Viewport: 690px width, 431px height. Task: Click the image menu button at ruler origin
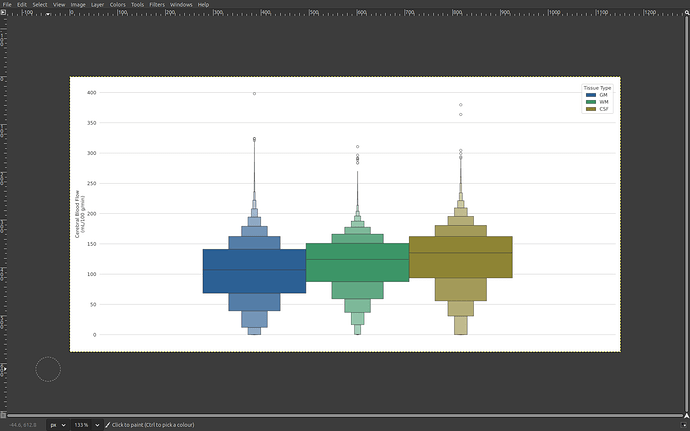3,12
